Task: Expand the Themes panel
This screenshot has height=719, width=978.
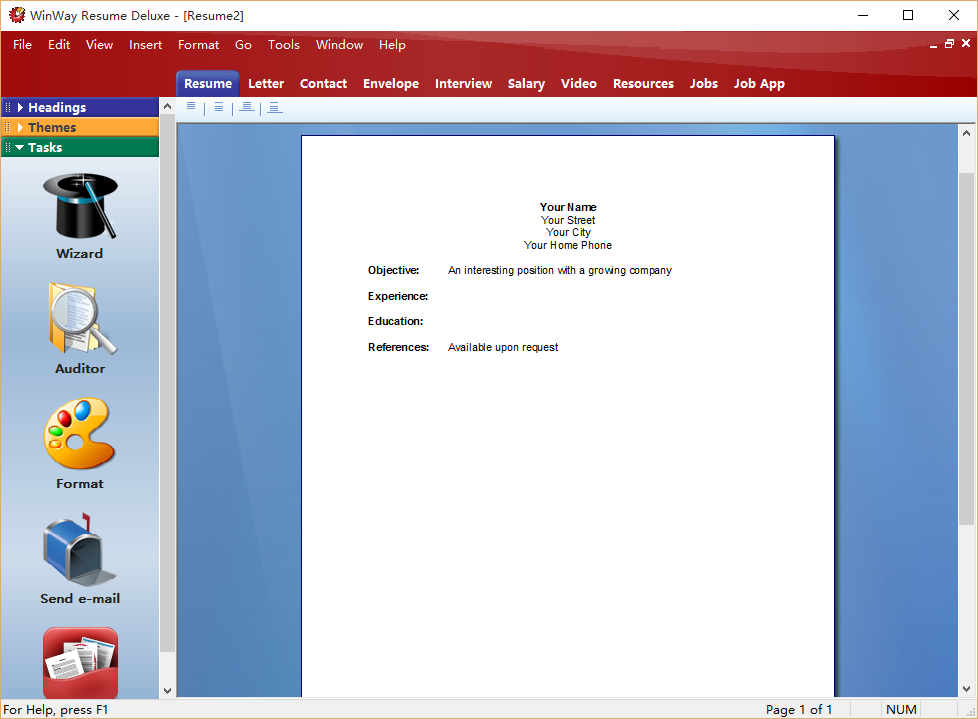Action: [52, 127]
